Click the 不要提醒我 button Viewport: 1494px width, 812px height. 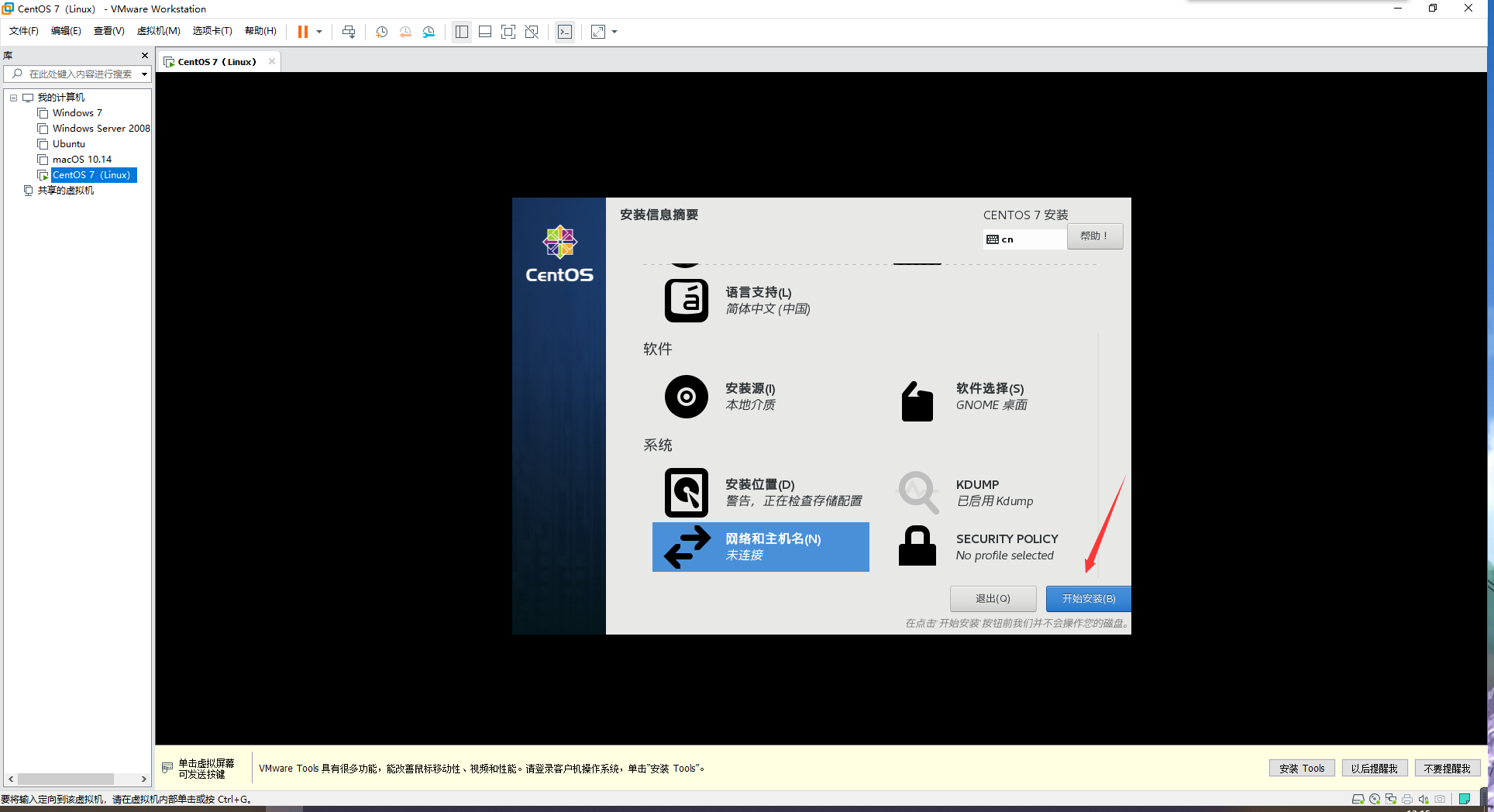pos(1448,769)
